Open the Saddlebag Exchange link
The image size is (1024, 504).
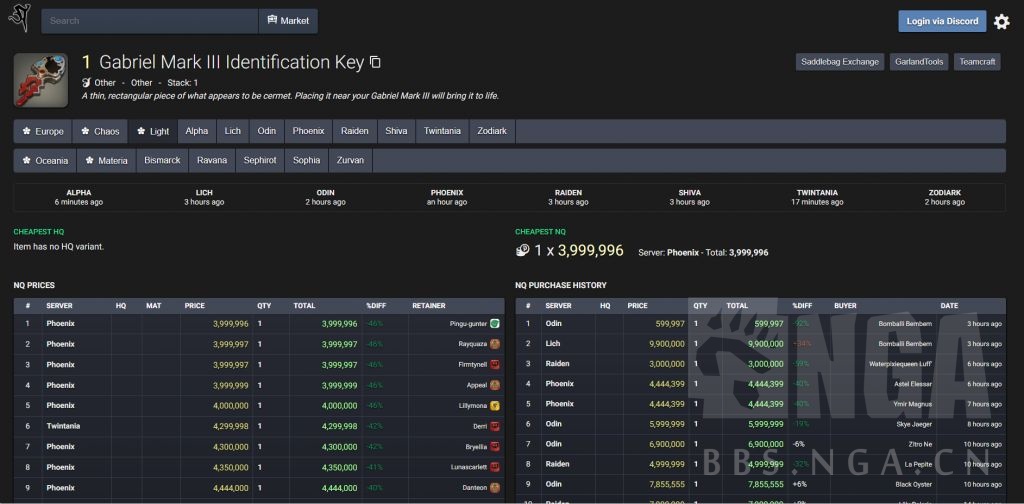click(x=839, y=62)
